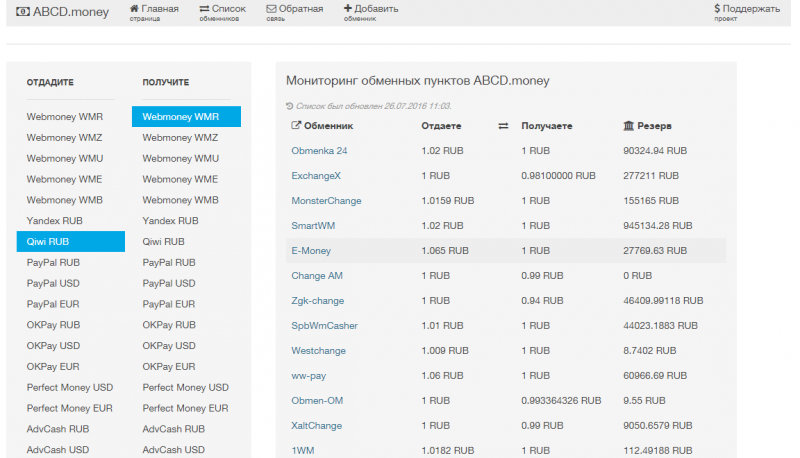The width and height of the screenshot is (800, 458).
Task: Click rate 1.065 RUB in E-Money row
Action: tap(445, 250)
